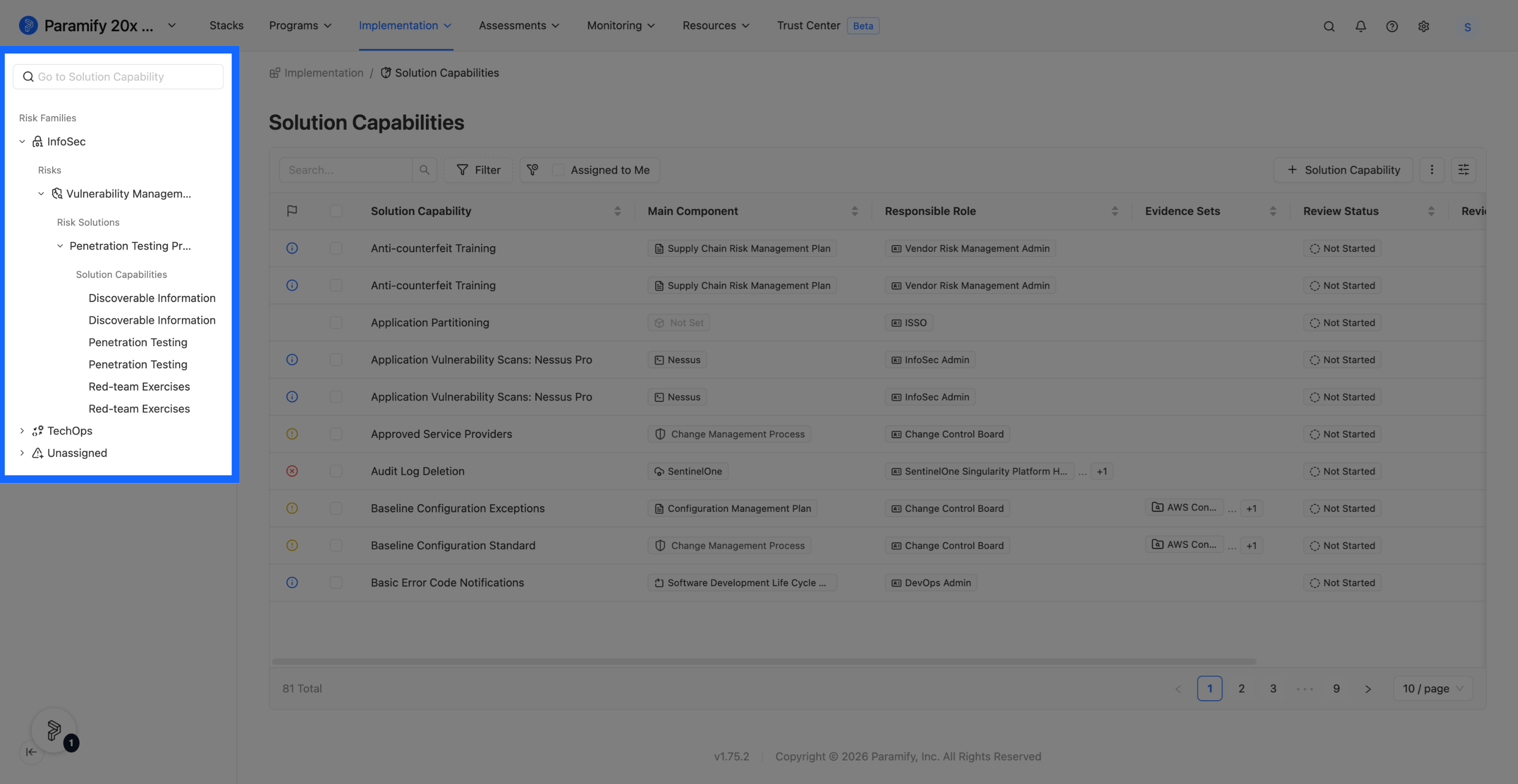Click red error icon for Audit Log Deletion
The width and height of the screenshot is (1518, 784).
coord(292,471)
